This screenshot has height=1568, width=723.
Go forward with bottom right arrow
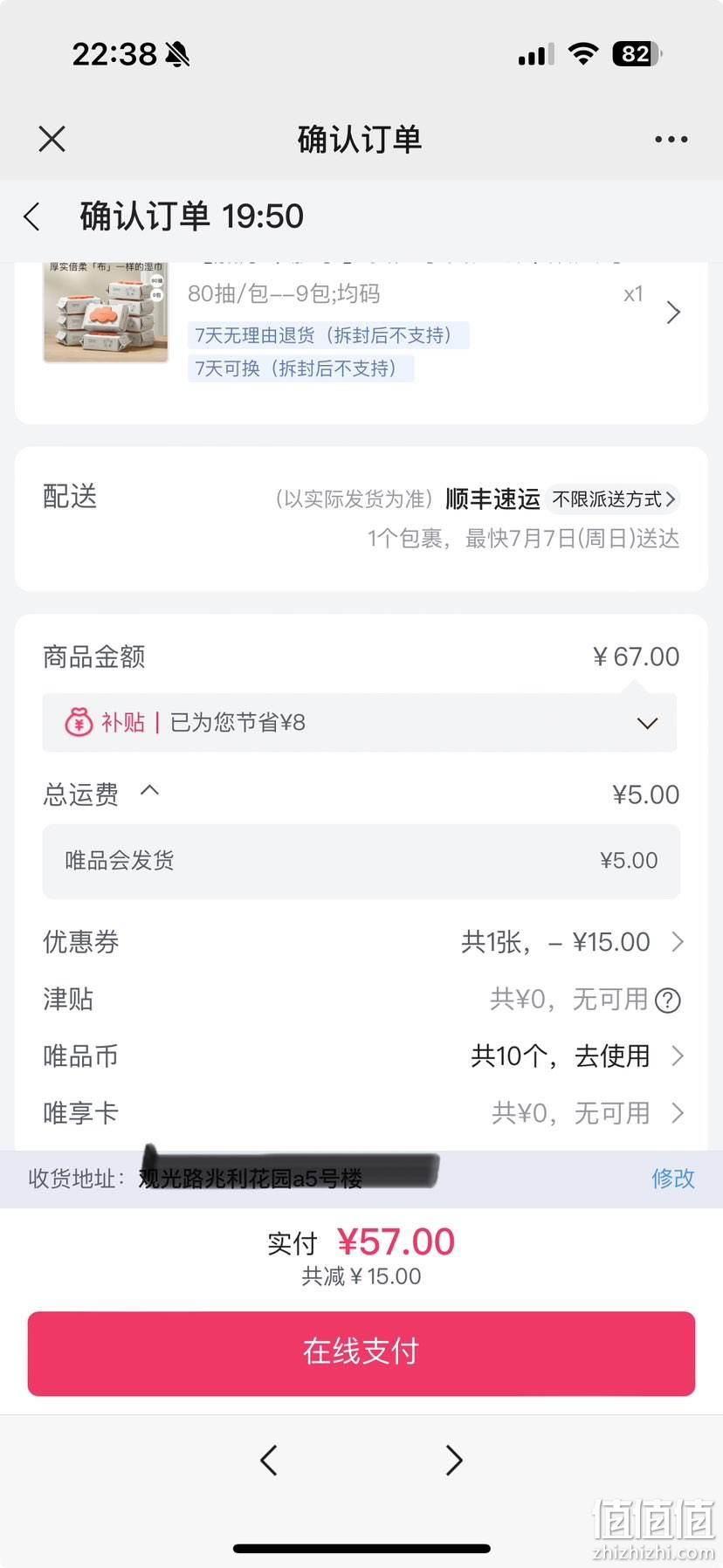[x=454, y=1460]
